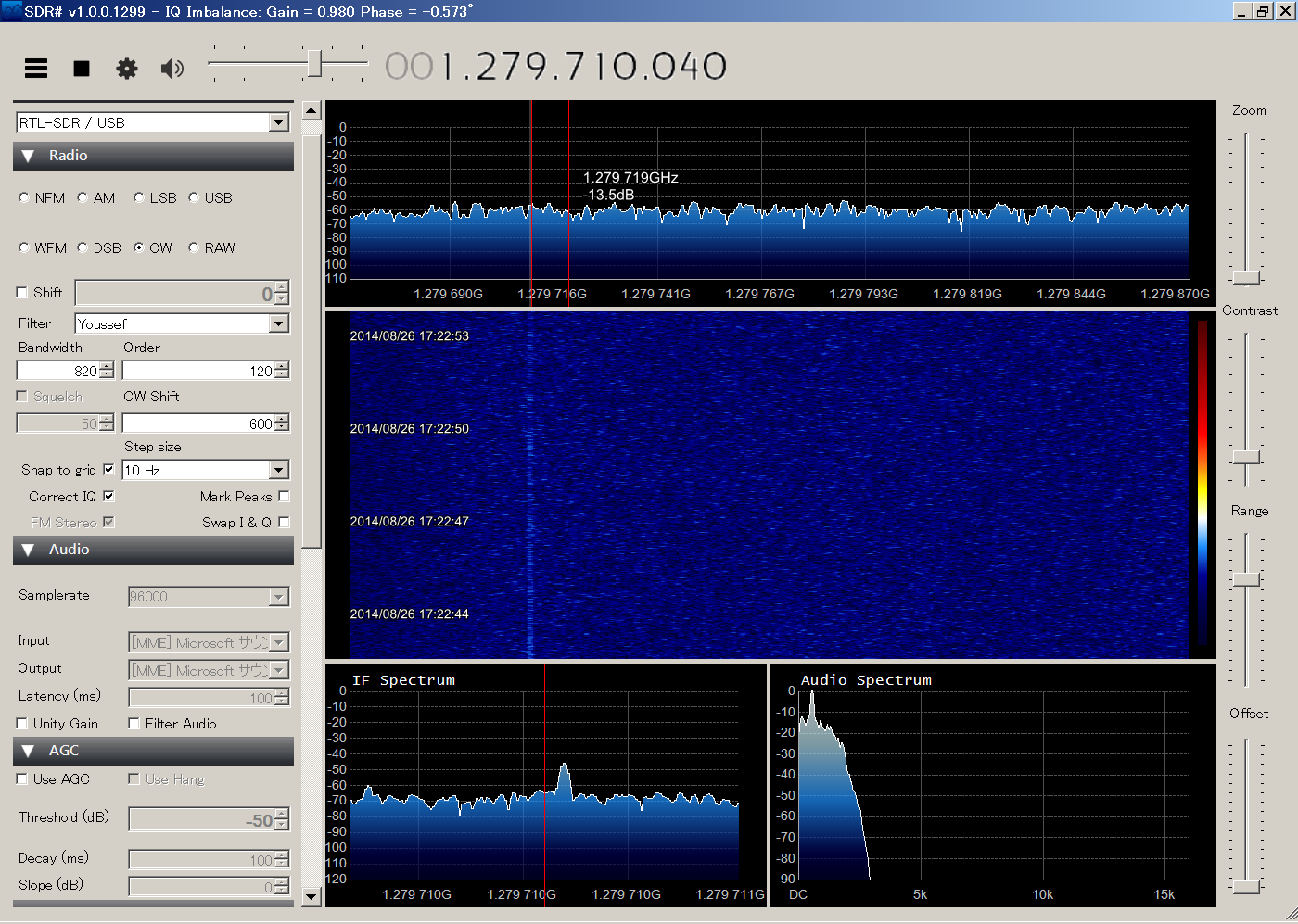Click waterfall timestamp 2014/08/26 17:22:53
Viewport: 1298px width, 924px height.
click(x=409, y=335)
